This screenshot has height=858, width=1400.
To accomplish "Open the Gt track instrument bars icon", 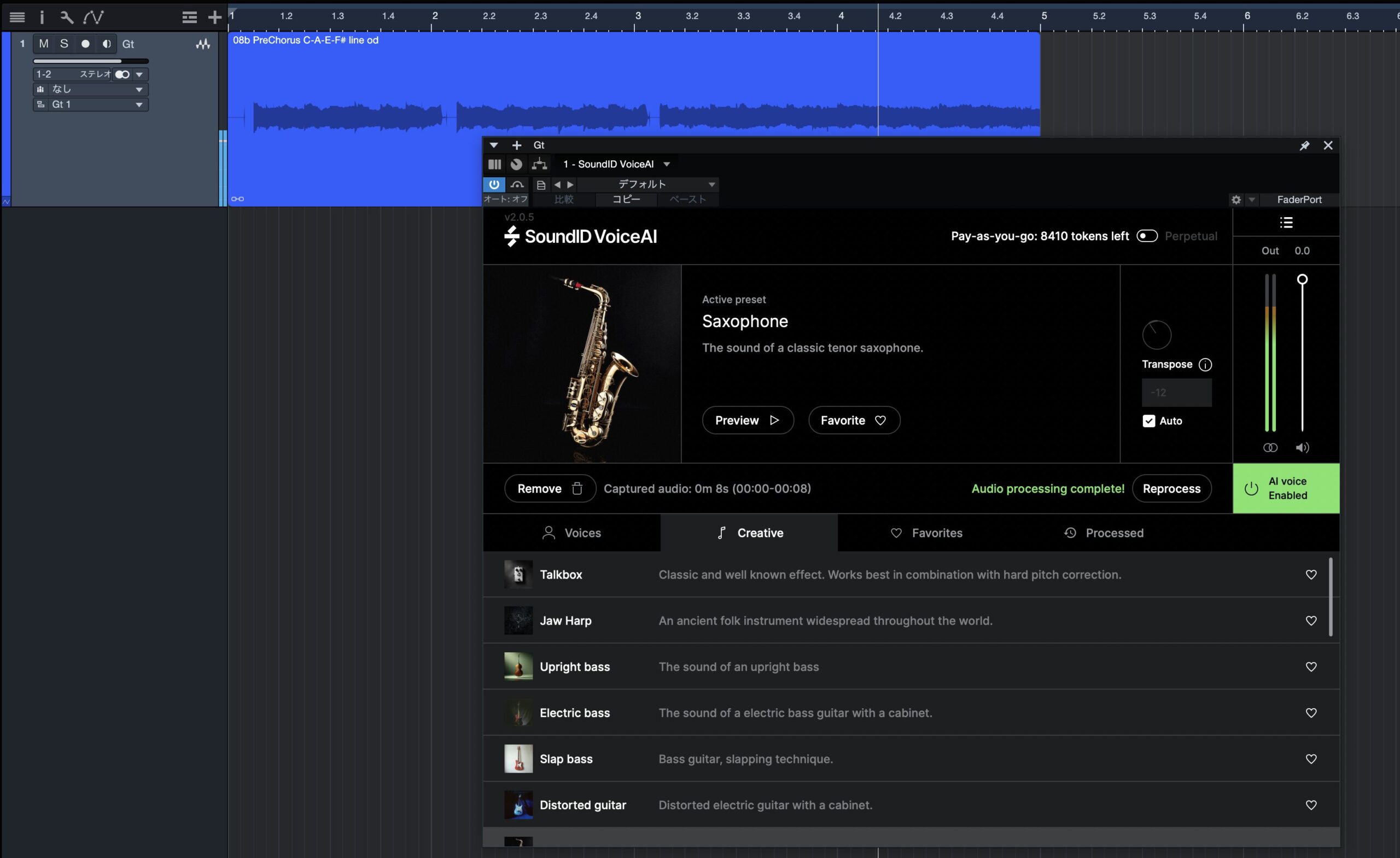I will [40, 89].
